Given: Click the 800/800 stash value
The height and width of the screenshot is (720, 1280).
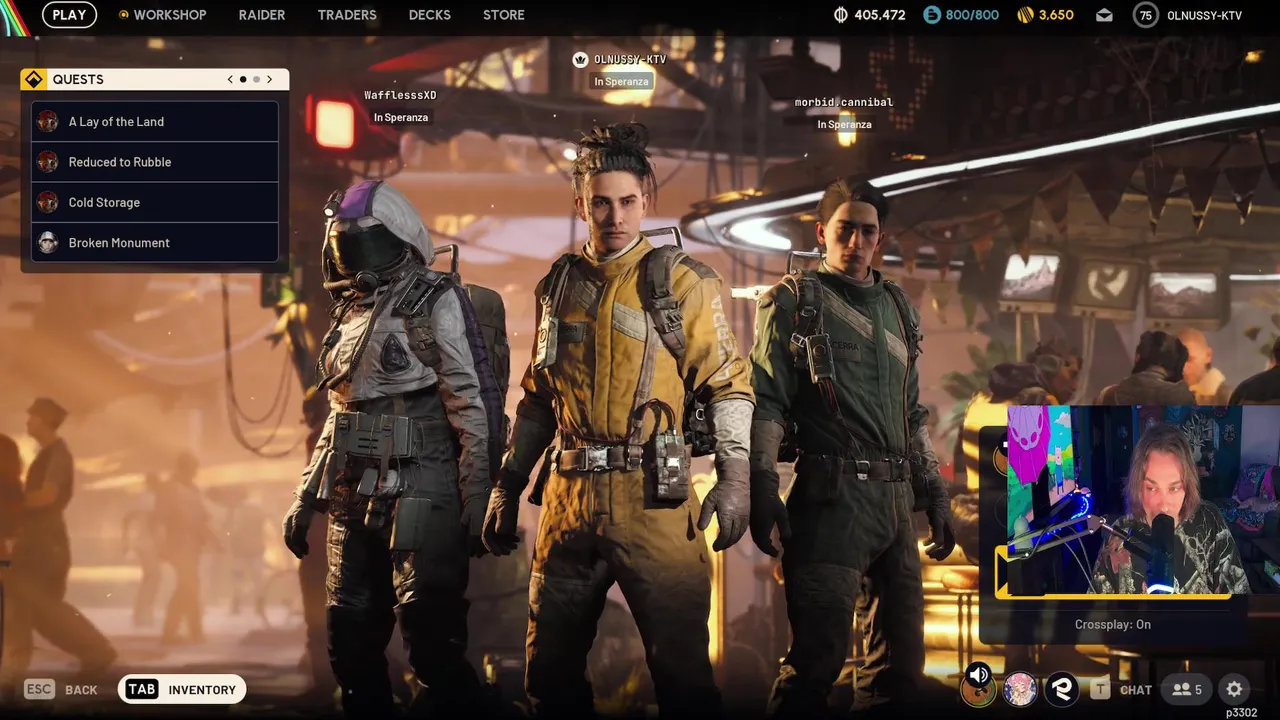Looking at the screenshot, I should click(972, 15).
